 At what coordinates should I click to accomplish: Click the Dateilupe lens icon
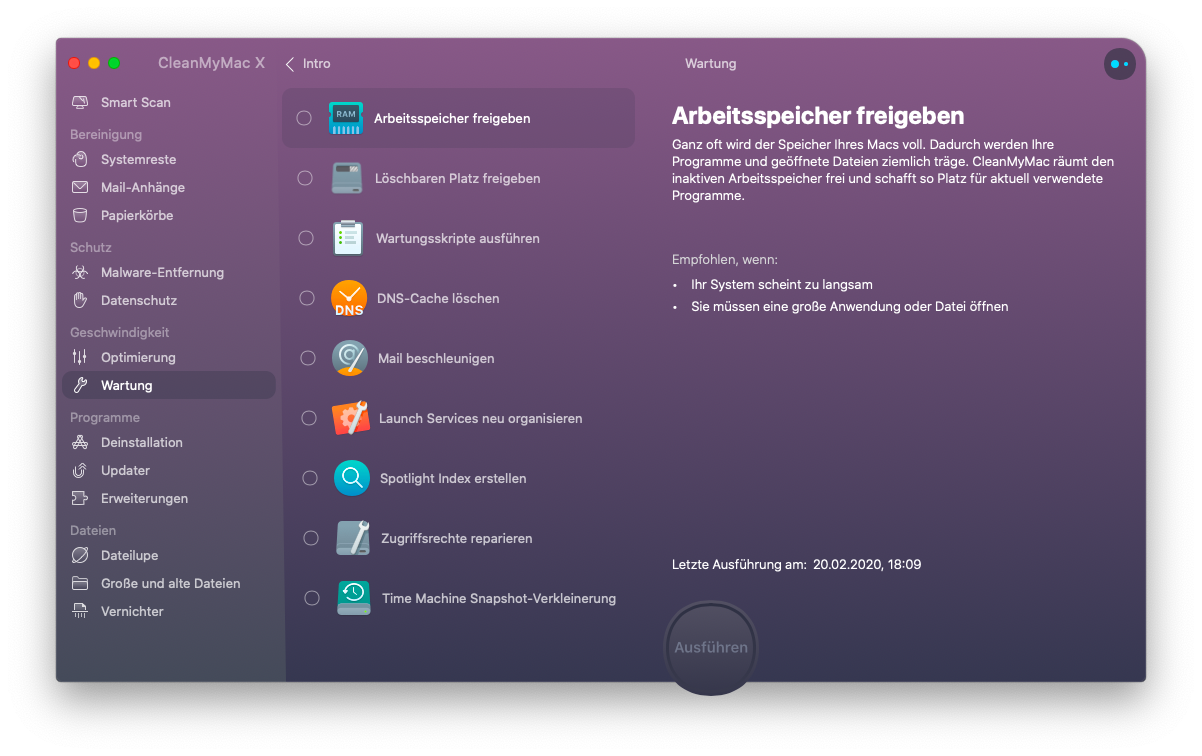[x=80, y=555]
